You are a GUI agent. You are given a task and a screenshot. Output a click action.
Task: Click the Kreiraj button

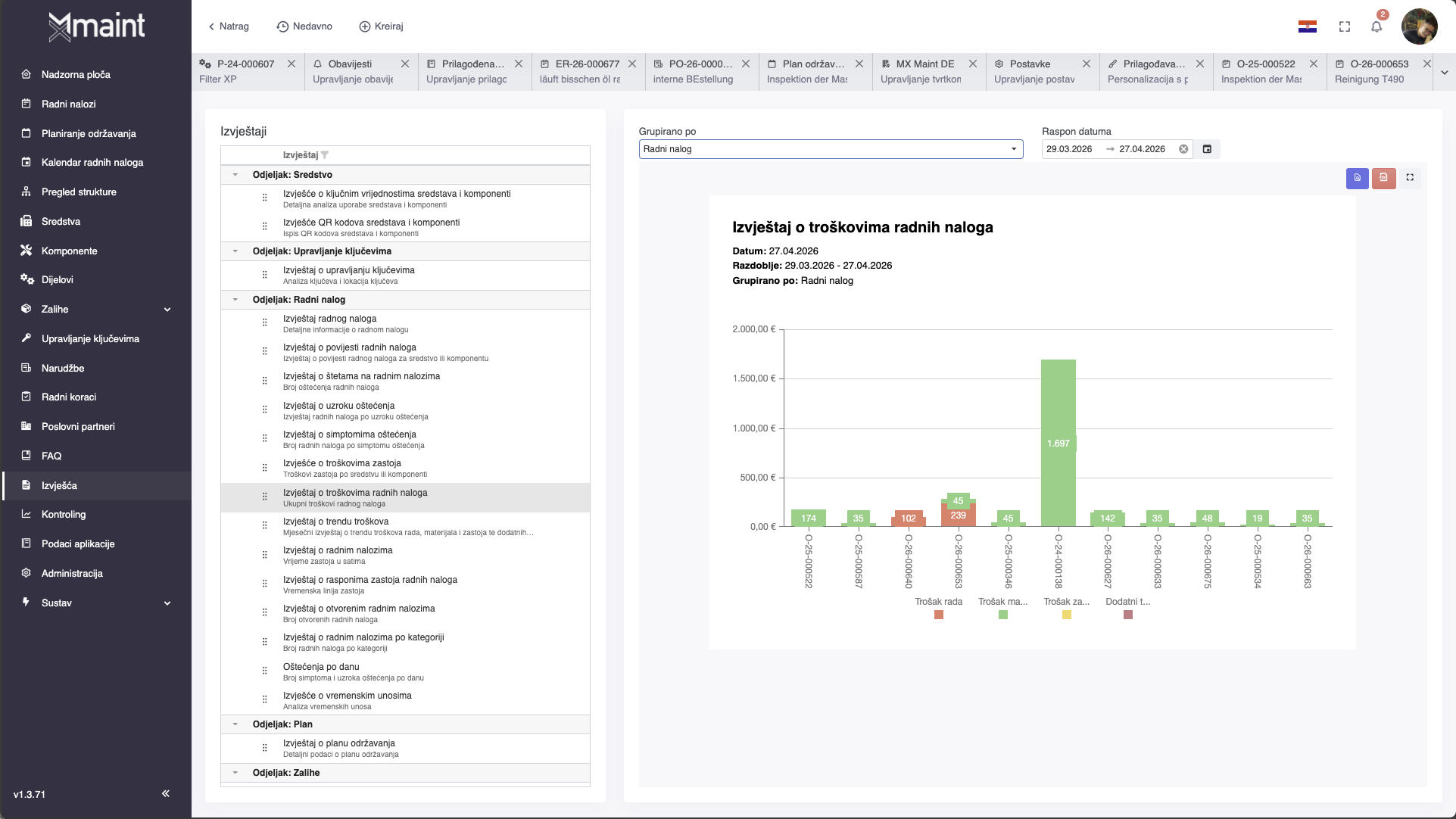(x=381, y=26)
